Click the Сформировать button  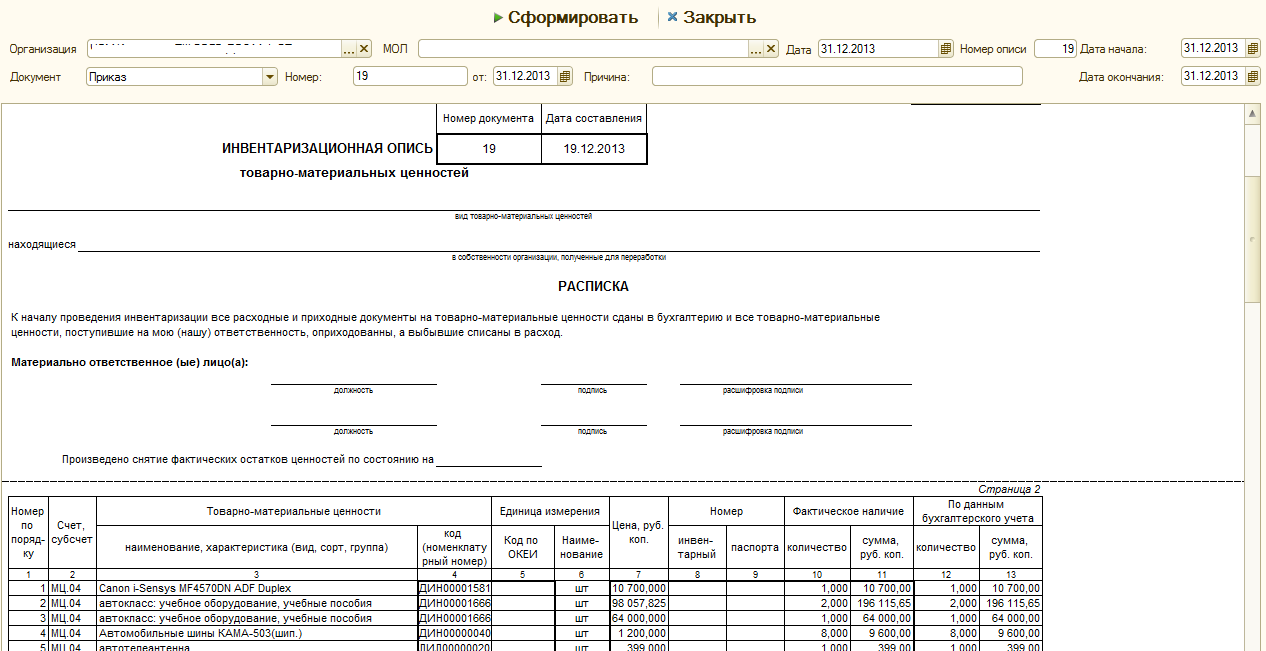[x=566, y=17]
